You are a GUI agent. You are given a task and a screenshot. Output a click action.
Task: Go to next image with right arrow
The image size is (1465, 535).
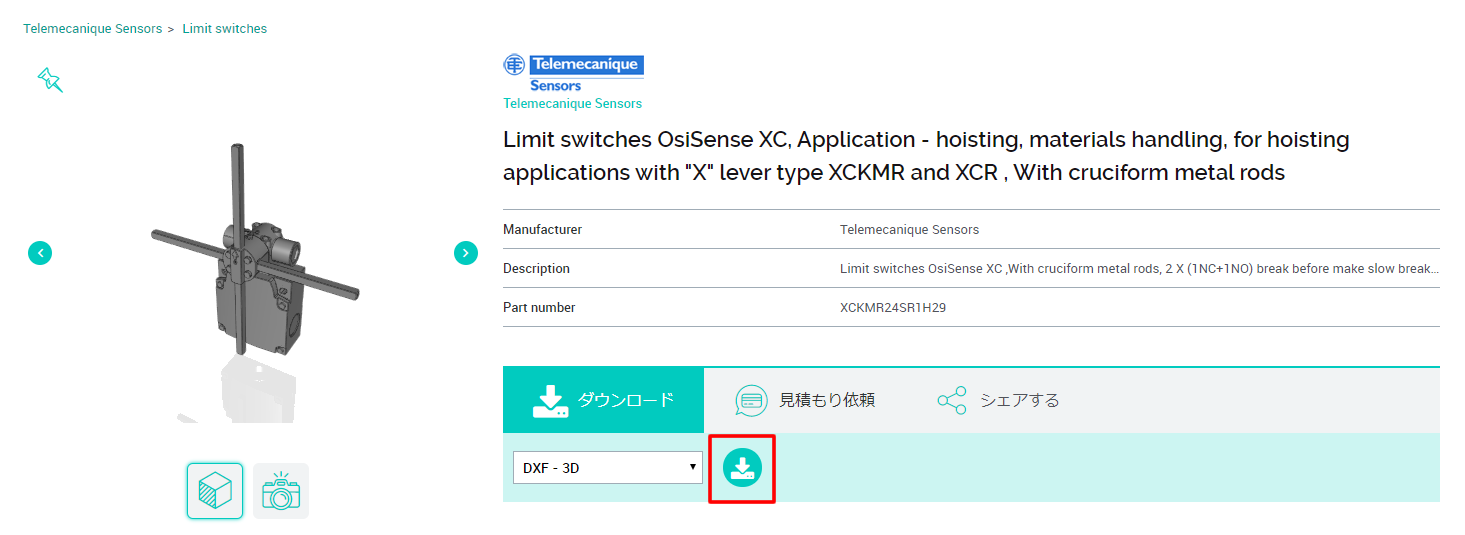(x=466, y=253)
